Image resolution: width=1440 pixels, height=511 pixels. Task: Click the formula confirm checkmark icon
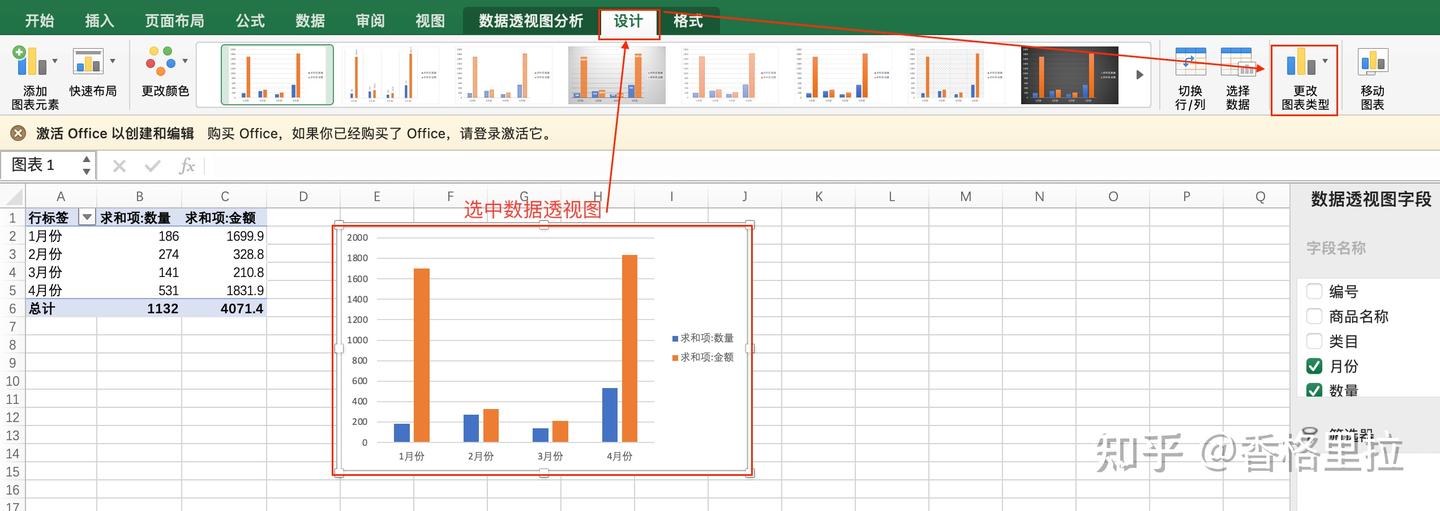[x=152, y=166]
